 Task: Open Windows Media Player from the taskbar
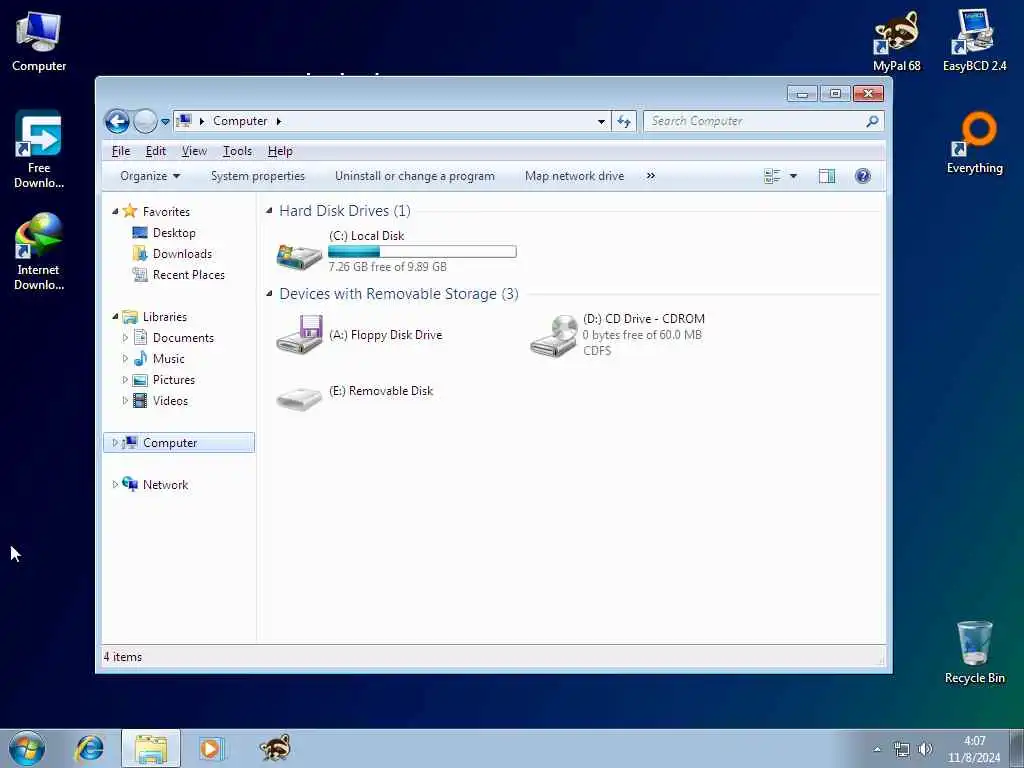coord(211,748)
